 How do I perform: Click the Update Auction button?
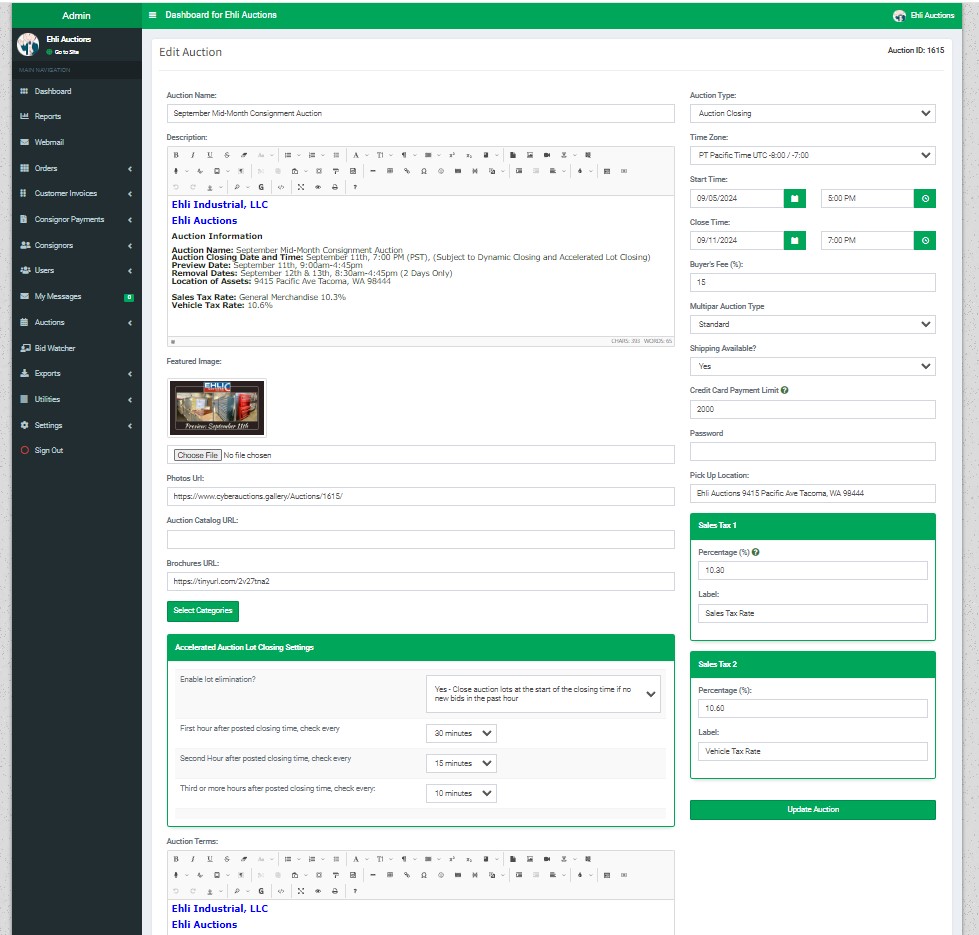[x=812, y=810]
